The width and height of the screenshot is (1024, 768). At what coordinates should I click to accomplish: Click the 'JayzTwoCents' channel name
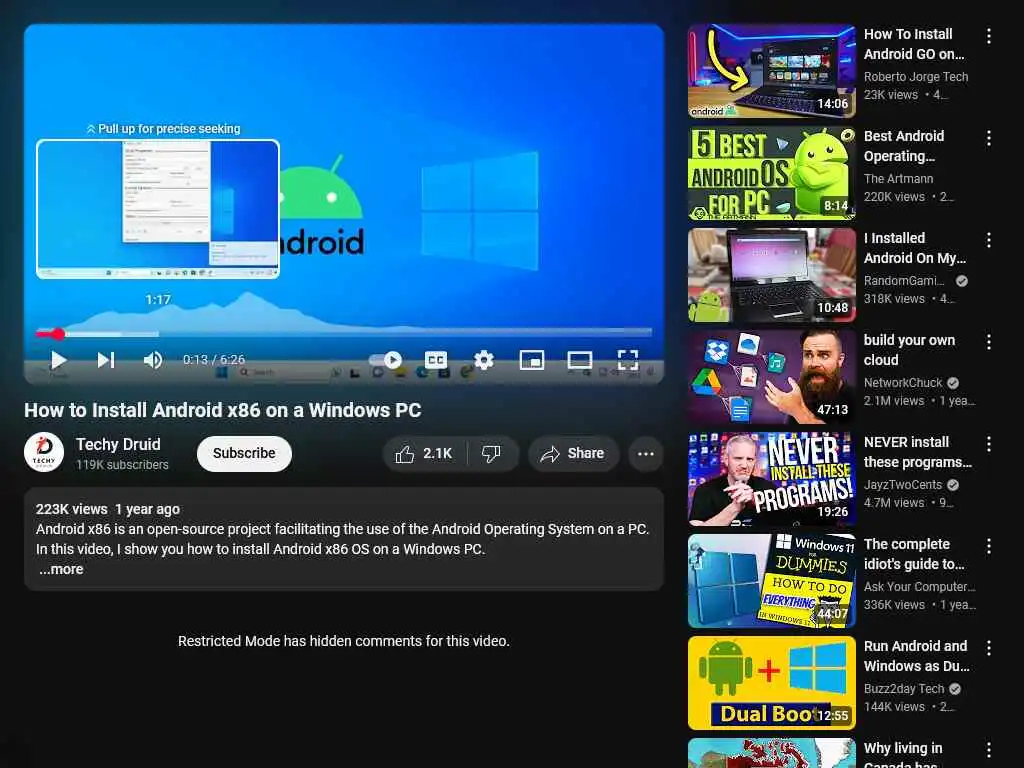[903, 485]
